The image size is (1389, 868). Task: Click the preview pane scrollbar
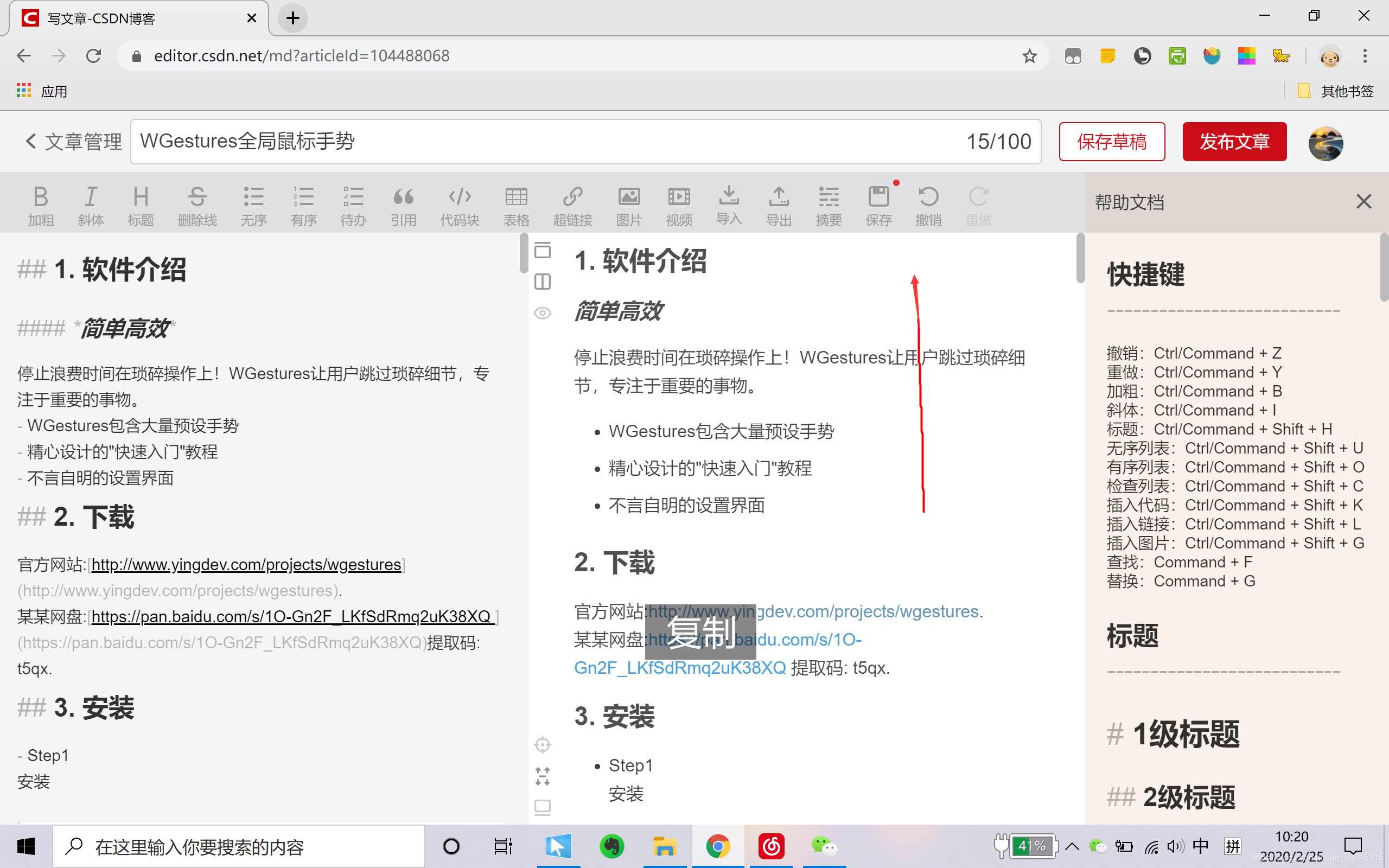tap(1080, 258)
